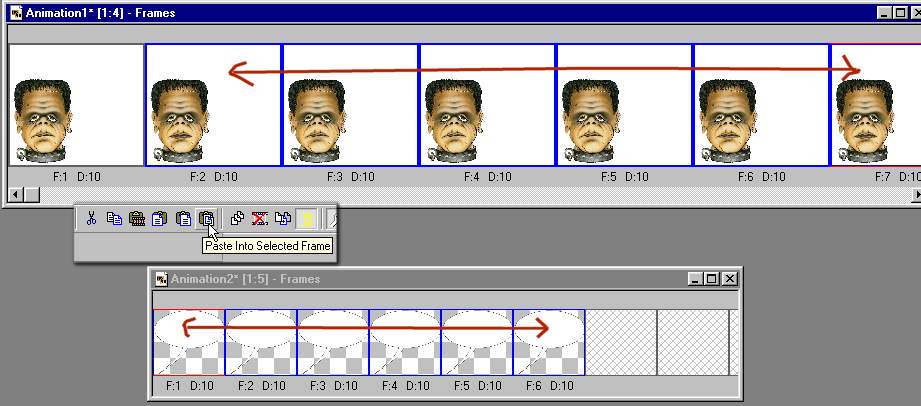Click left scroll arrow of Animation1 scrollbar

pos(14,192)
